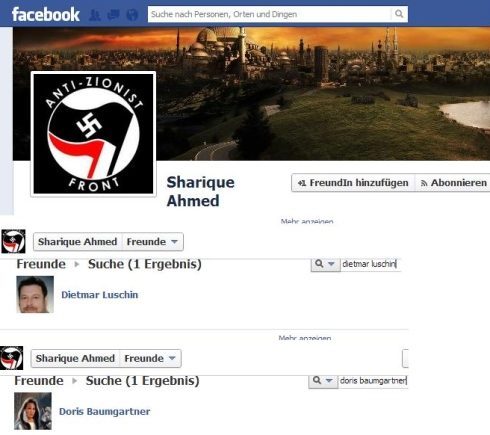Click search magnifier beside dietmar luschin field

[319, 264]
